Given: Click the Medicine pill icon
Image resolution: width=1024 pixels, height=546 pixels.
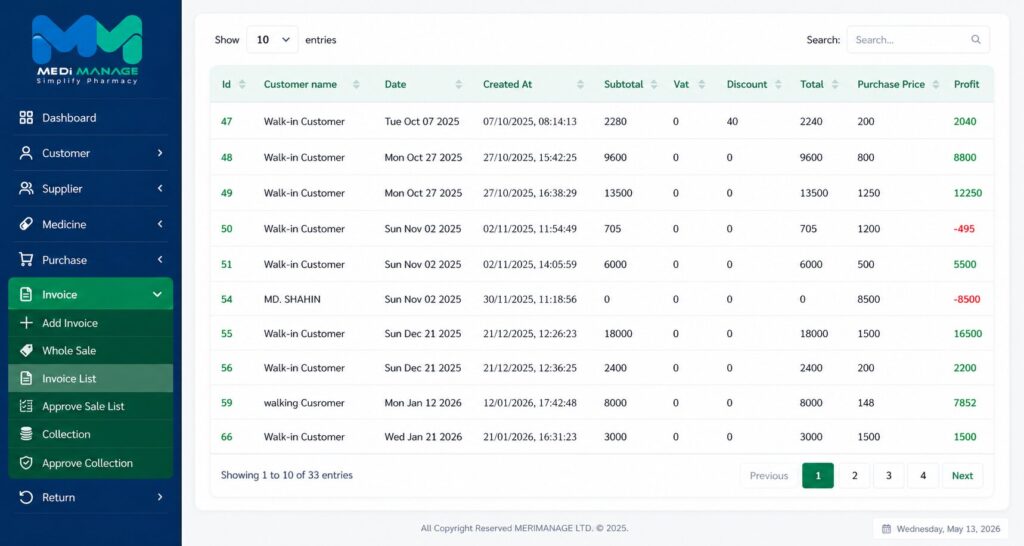Looking at the screenshot, I should [x=26, y=224].
